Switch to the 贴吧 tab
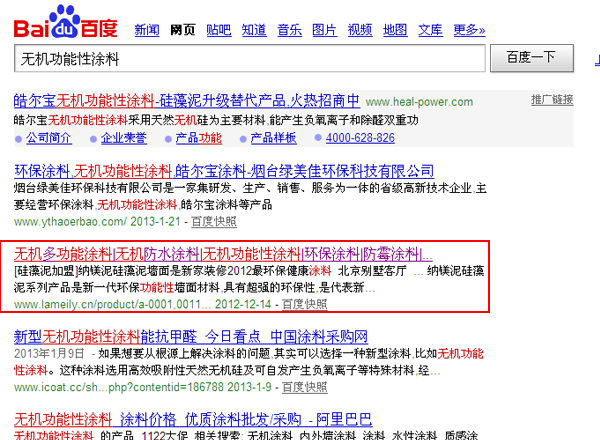Viewport: 600px width, 440px height. tap(218, 30)
